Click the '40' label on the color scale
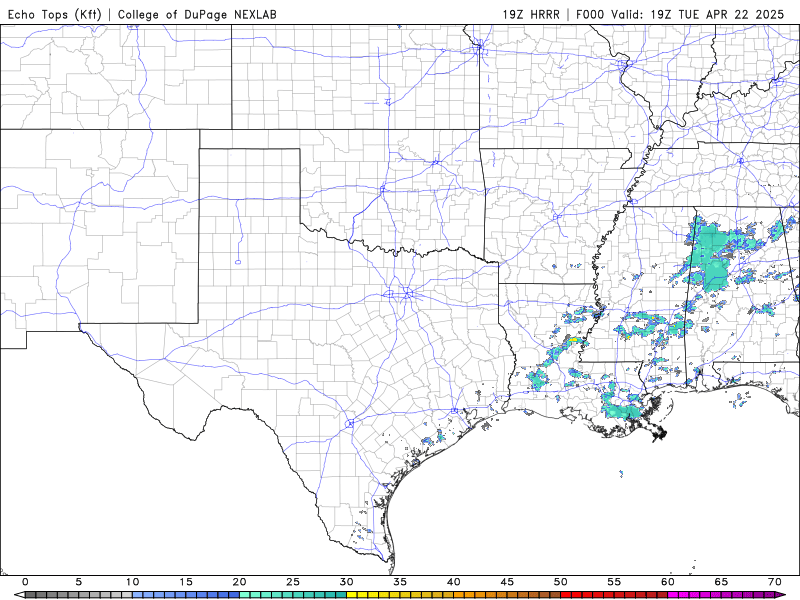This screenshot has height=600, width=800. [x=454, y=582]
